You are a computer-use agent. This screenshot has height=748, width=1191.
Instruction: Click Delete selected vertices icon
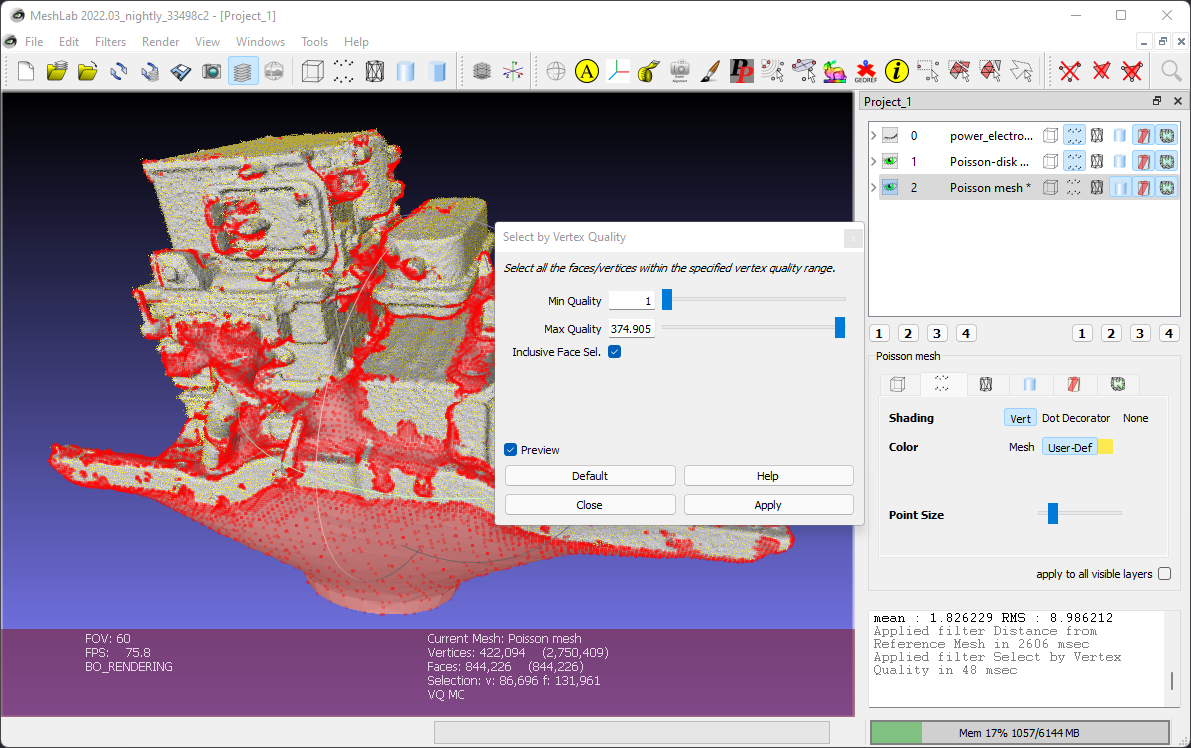coord(1069,71)
